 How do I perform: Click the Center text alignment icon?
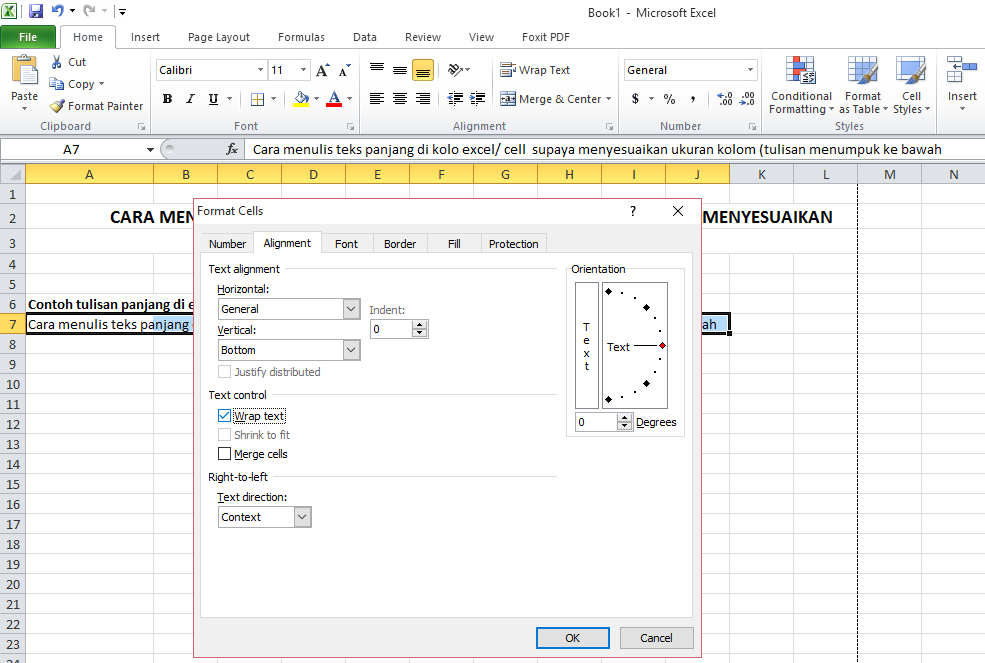point(400,99)
